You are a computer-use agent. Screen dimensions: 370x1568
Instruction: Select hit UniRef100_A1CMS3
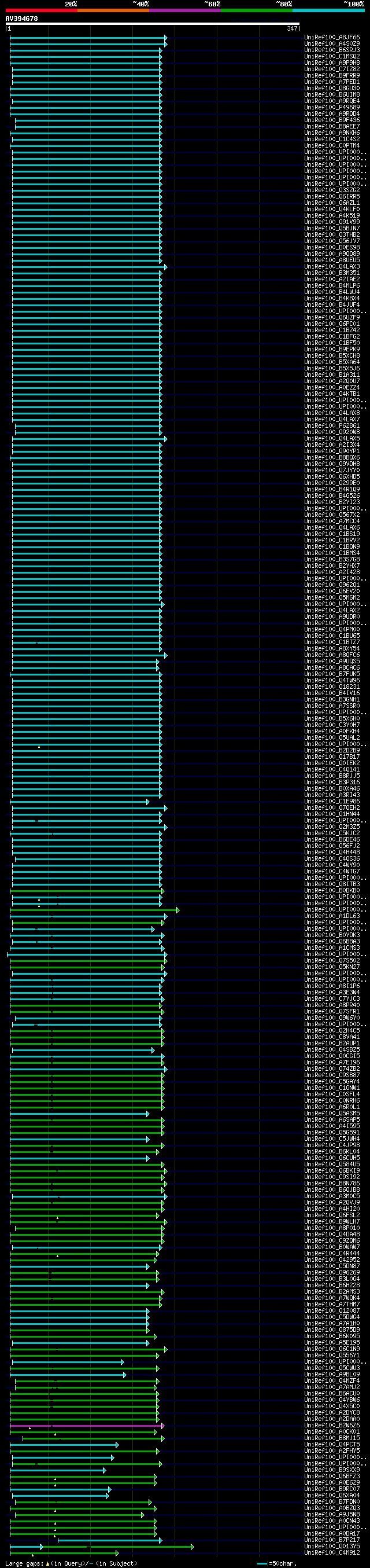point(332,948)
